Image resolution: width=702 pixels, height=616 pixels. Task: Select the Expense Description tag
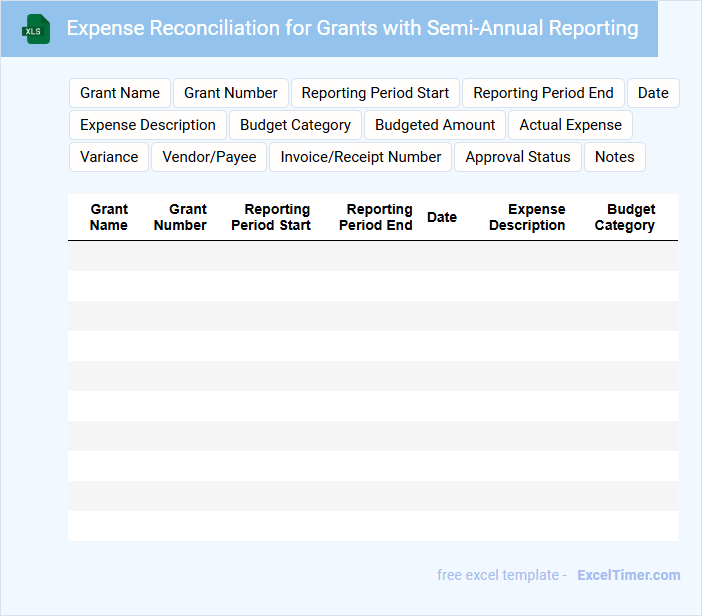[148, 125]
